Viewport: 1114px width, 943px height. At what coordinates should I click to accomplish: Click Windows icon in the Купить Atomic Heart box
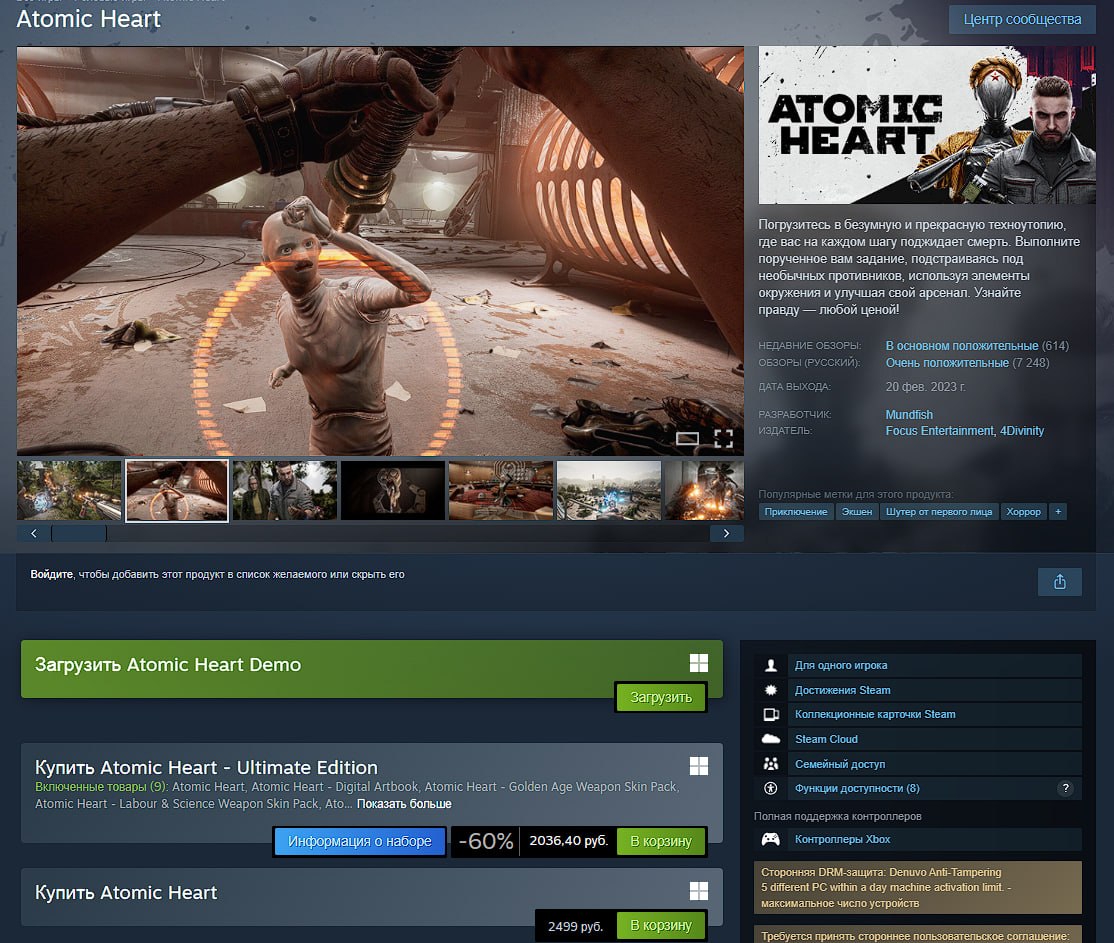(x=698, y=890)
